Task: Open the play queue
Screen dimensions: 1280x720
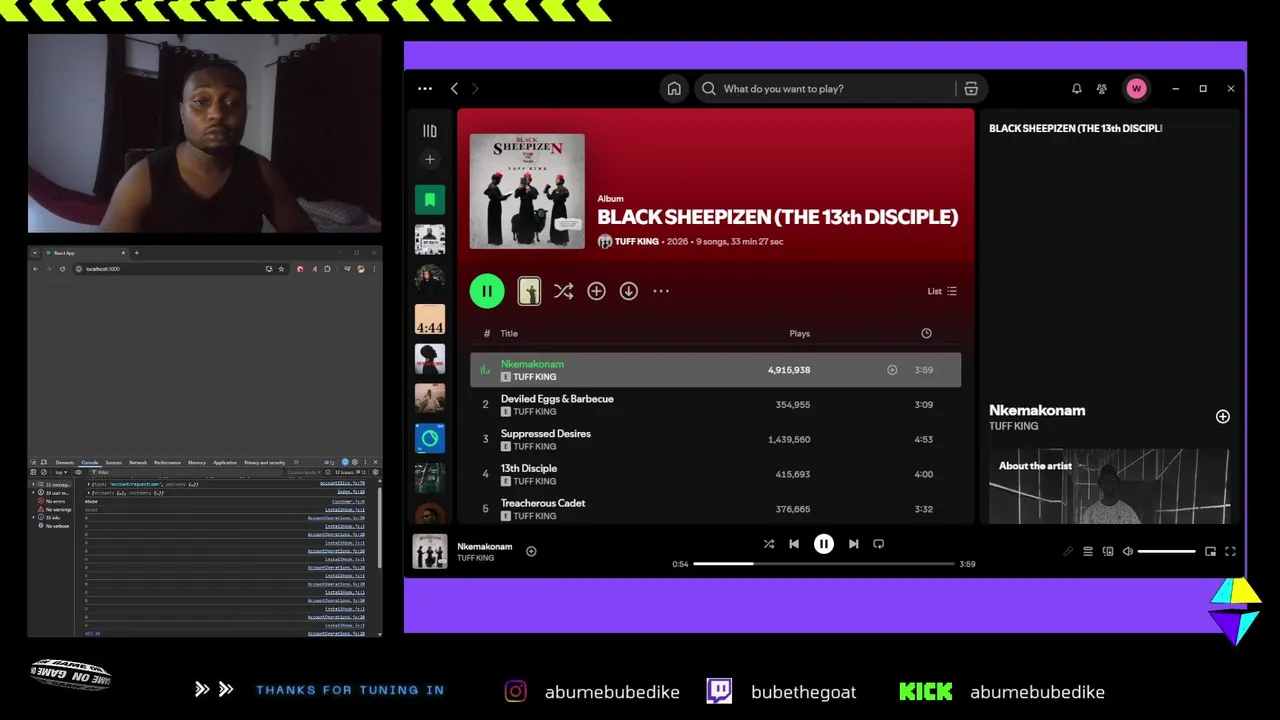Action: pyautogui.click(x=1087, y=551)
